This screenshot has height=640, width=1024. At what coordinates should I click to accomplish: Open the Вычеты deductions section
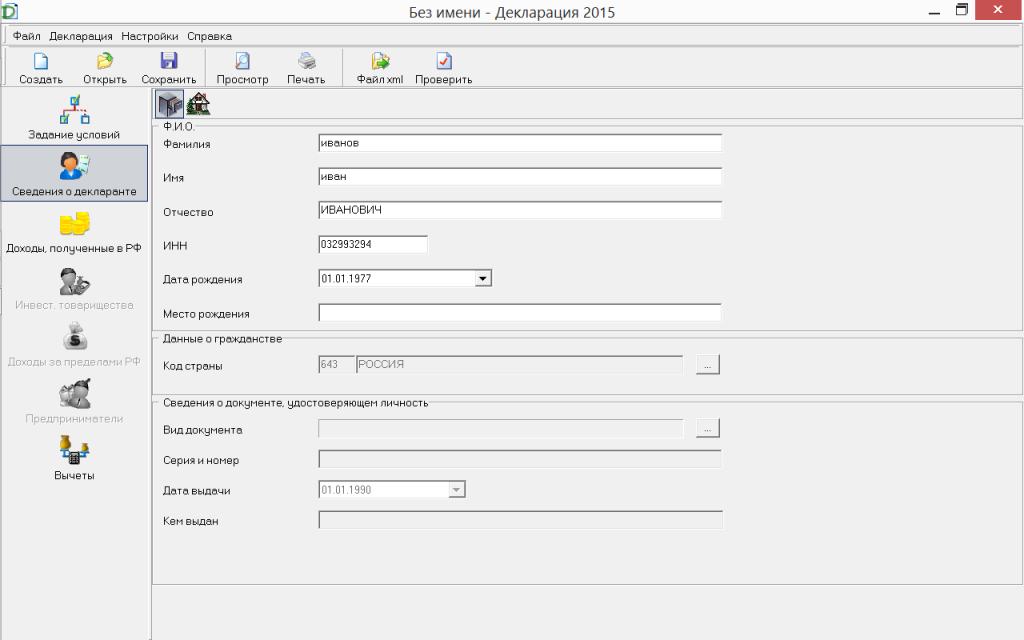74,459
